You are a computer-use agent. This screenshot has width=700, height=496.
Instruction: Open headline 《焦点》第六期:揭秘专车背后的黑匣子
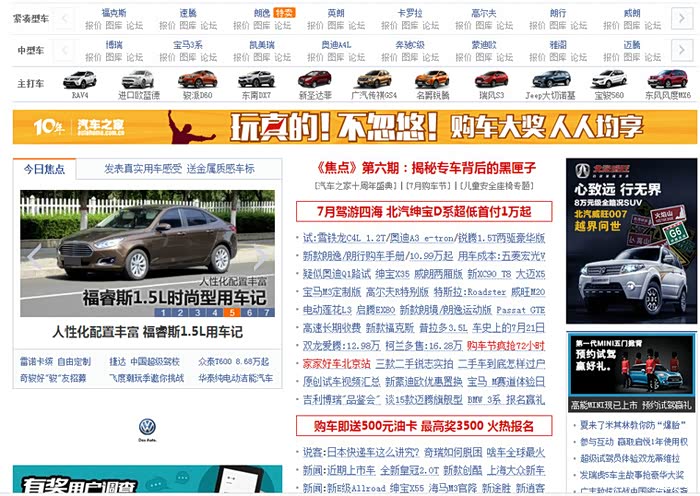point(425,168)
